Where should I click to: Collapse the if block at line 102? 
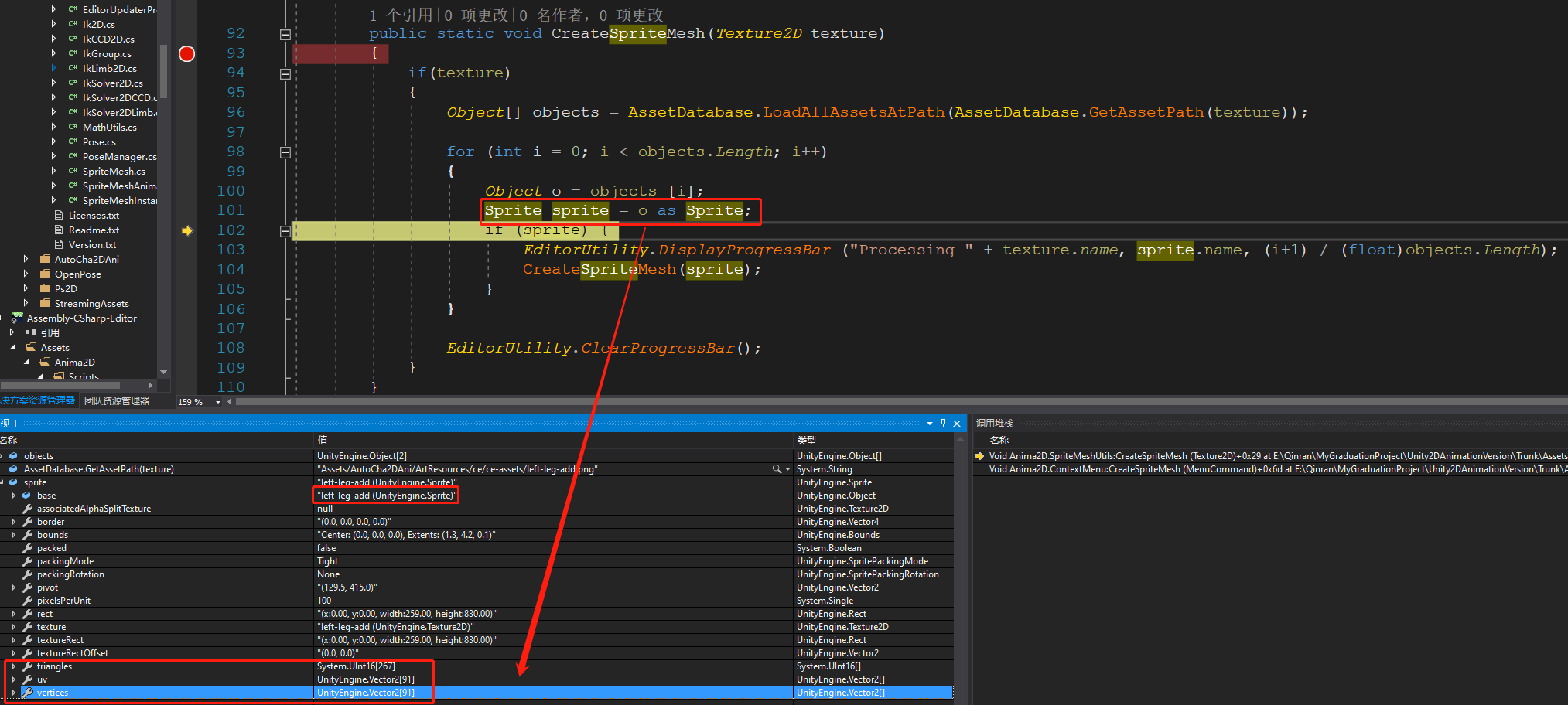285,231
